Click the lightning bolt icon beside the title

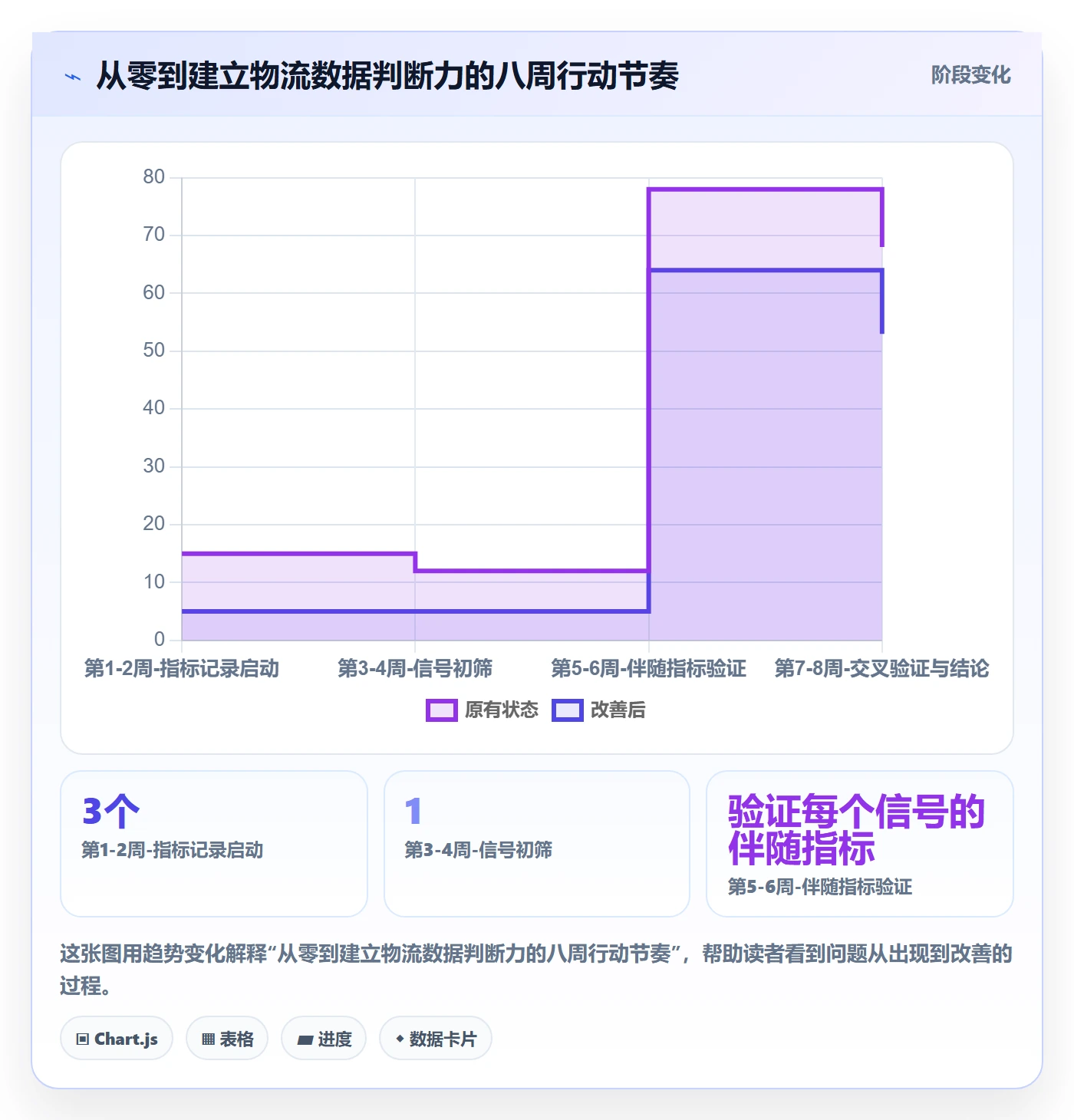point(73,77)
